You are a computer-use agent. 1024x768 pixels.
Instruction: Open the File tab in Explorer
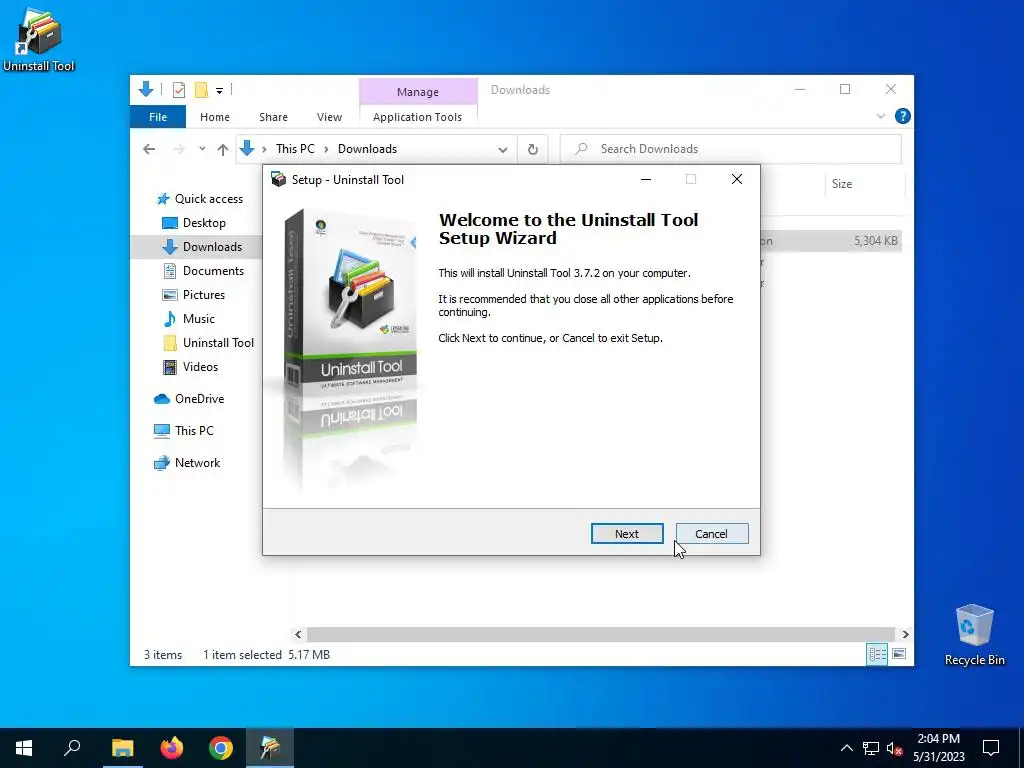157,117
